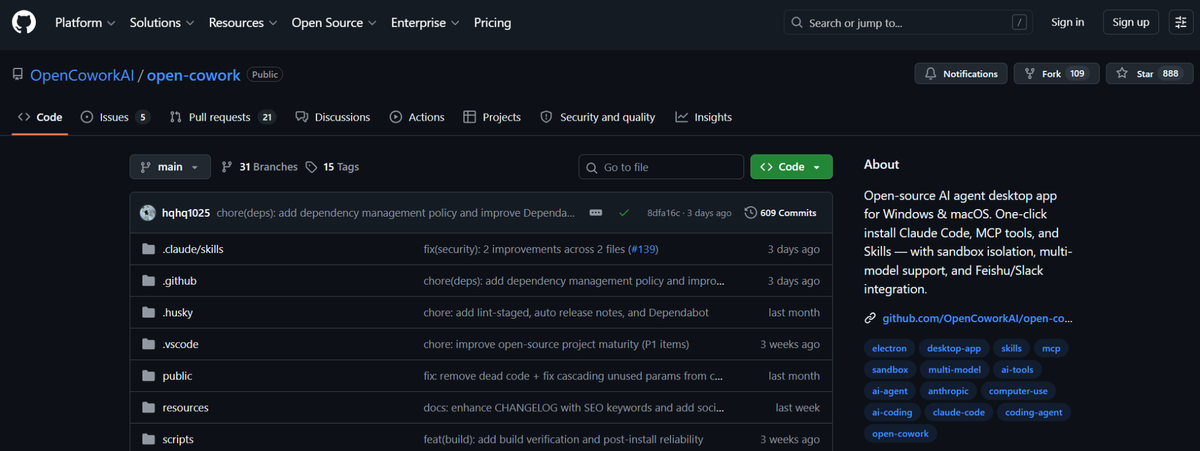1200x451 pixels.
Task: Click the Star icon
Action: point(1122,74)
